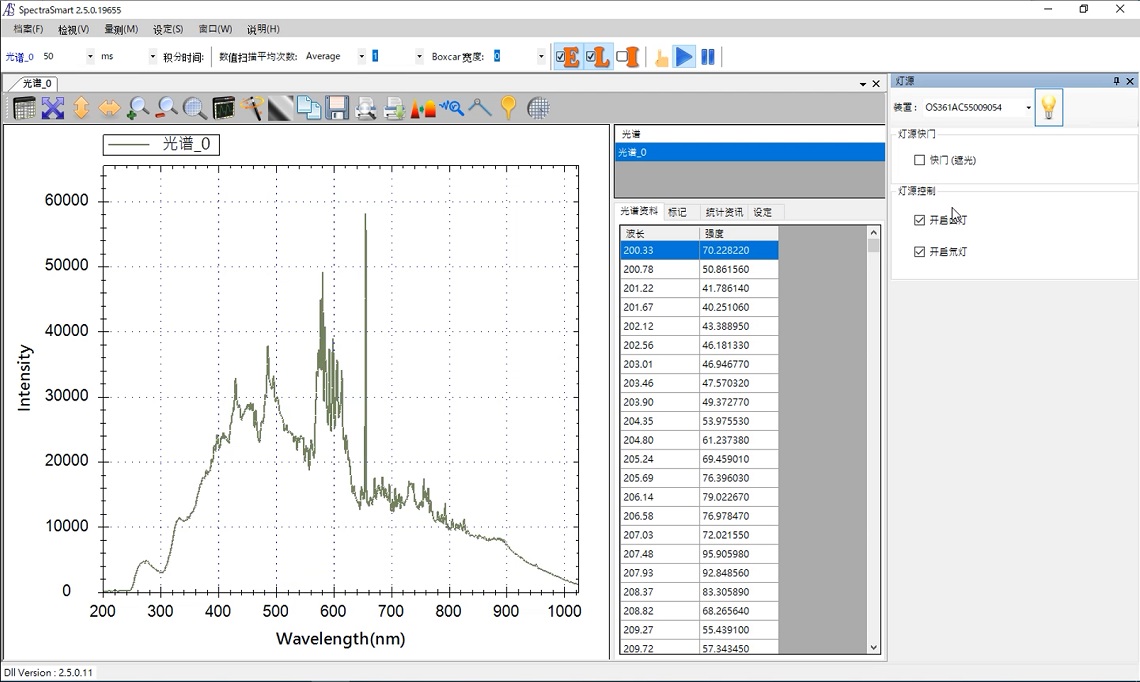Pin the 灯源 panel with the pushpin icon
This screenshot has height=682, width=1140.
[1116, 81]
